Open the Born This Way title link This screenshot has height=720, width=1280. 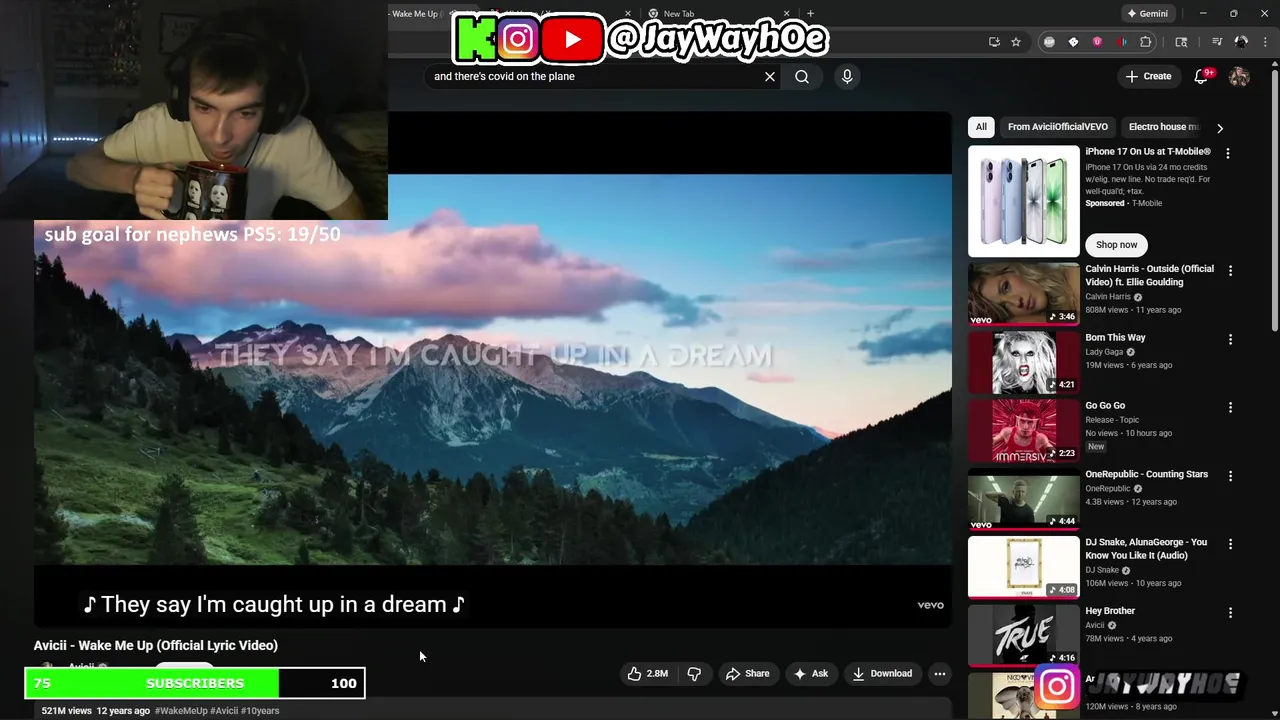[x=1115, y=338]
